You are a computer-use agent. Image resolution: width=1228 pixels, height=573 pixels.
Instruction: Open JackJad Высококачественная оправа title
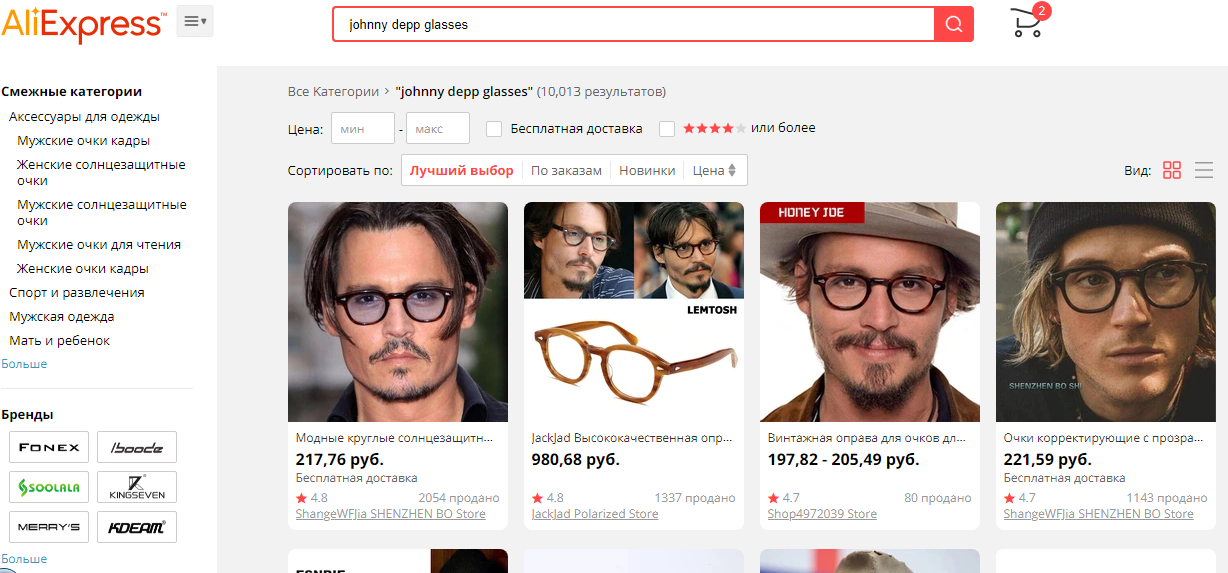tap(631, 438)
